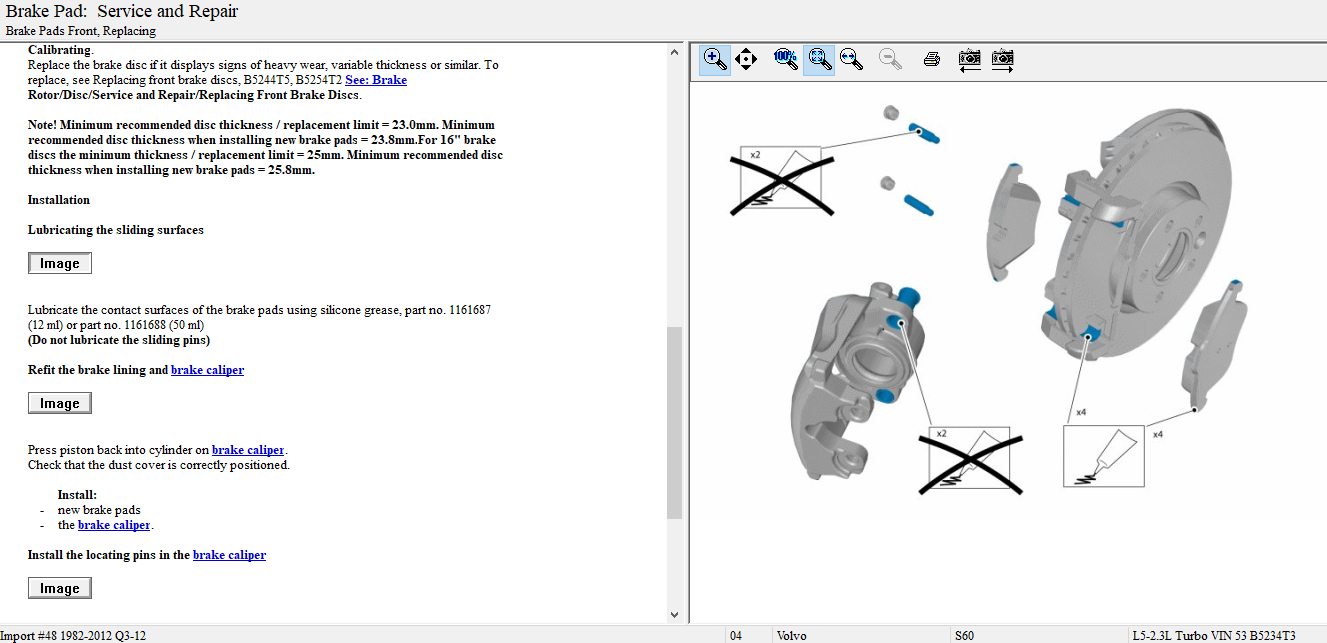Click 'Lubricating the sliding surfaces' heading
Screen dimensions: 1327x643
[x=116, y=230]
